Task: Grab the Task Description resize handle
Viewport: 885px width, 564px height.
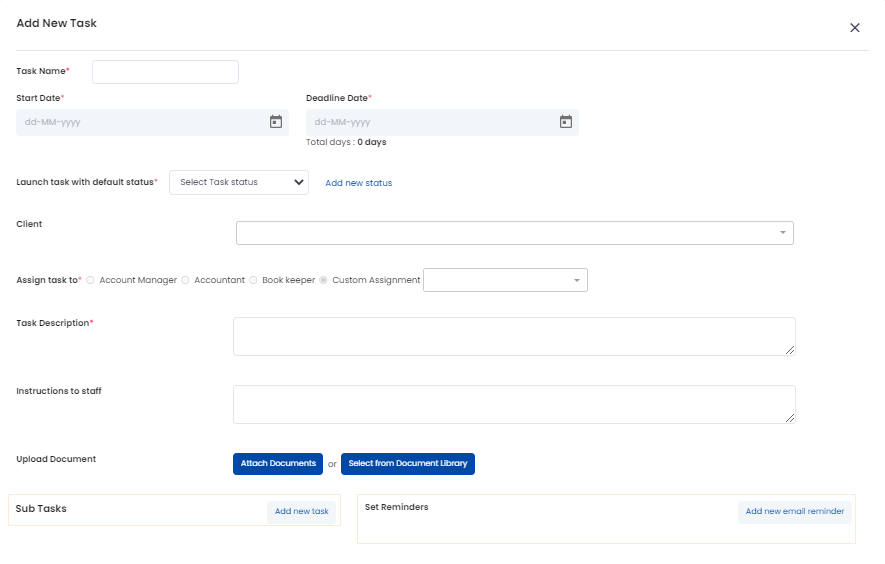Action: pos(790,351)
